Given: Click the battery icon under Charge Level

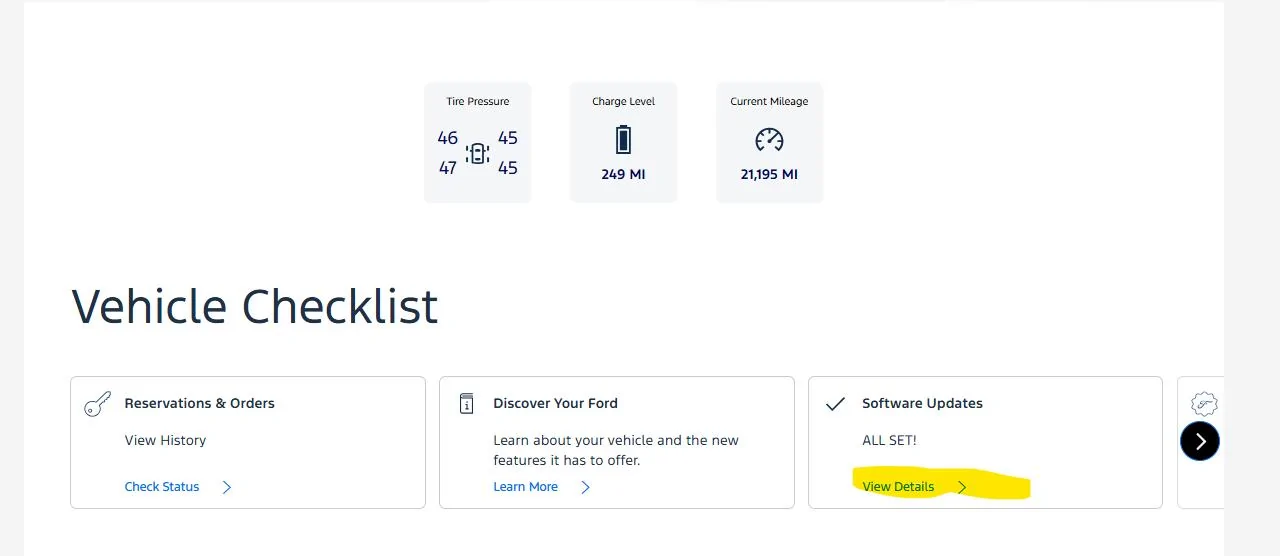Looking at the screenshot, I should pyautogui.click(x=623, y=139).
